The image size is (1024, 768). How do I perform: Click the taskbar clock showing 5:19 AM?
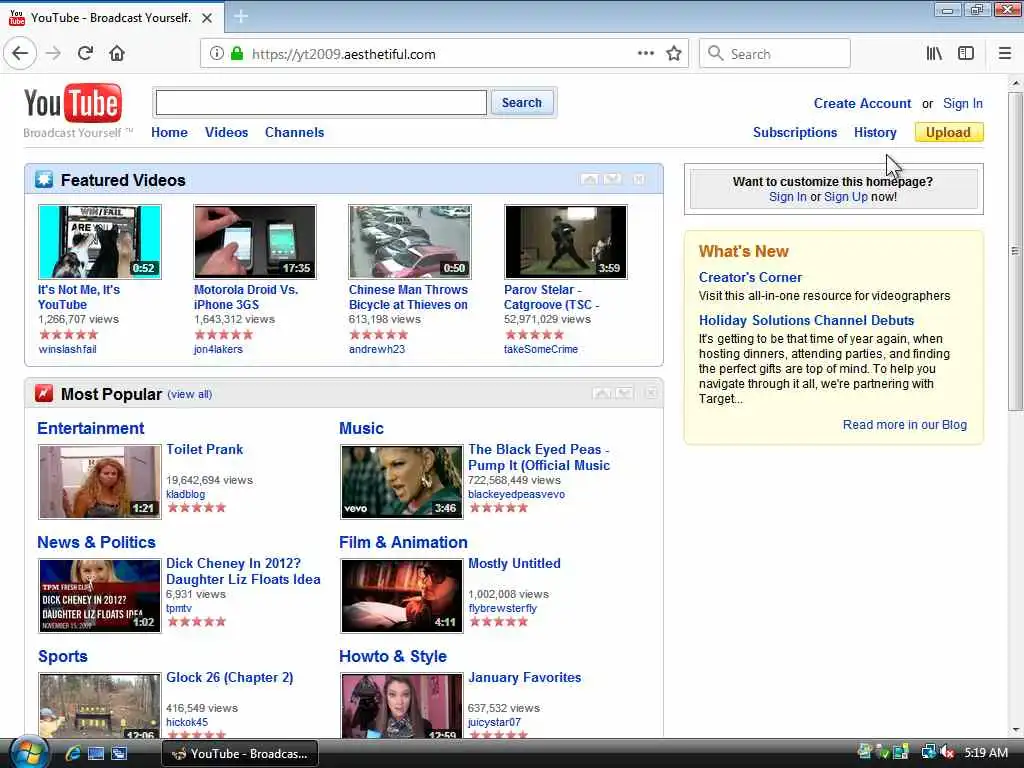pyautogui.click(x=986, y=753)
